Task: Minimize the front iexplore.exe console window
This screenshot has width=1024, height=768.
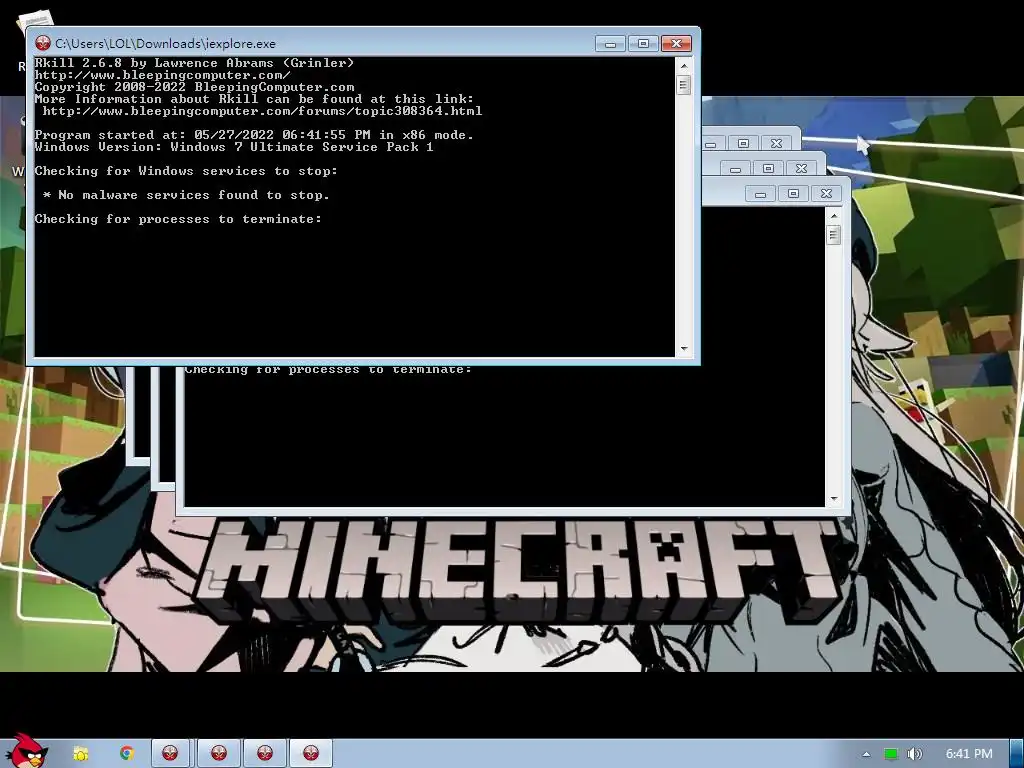Action: coord(611,44)
